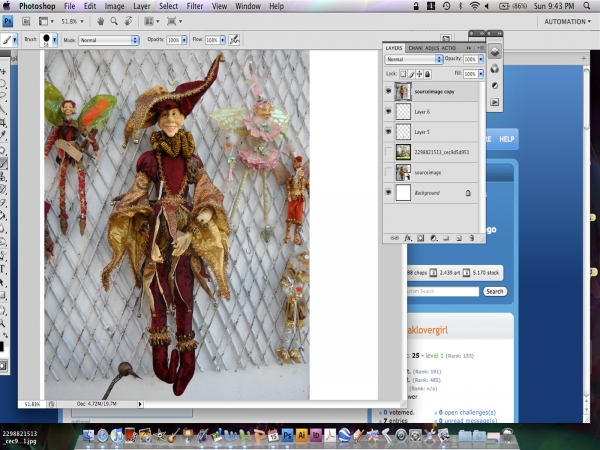Open the layer Fill arrow
The image size is (600, 450).
click(x=481, y=74)
